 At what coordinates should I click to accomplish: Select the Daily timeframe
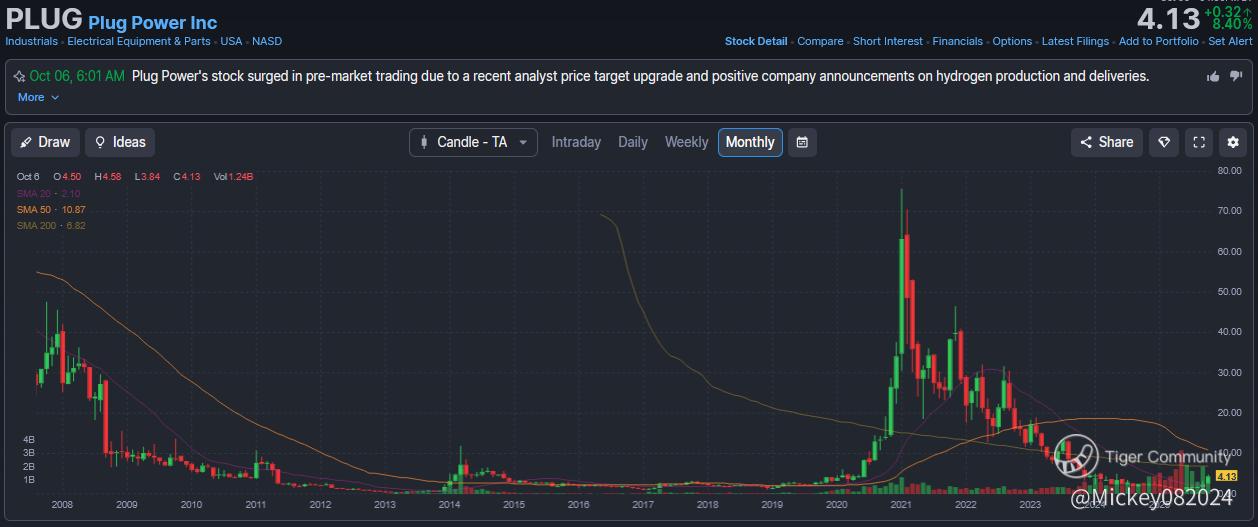pos(633,142)
